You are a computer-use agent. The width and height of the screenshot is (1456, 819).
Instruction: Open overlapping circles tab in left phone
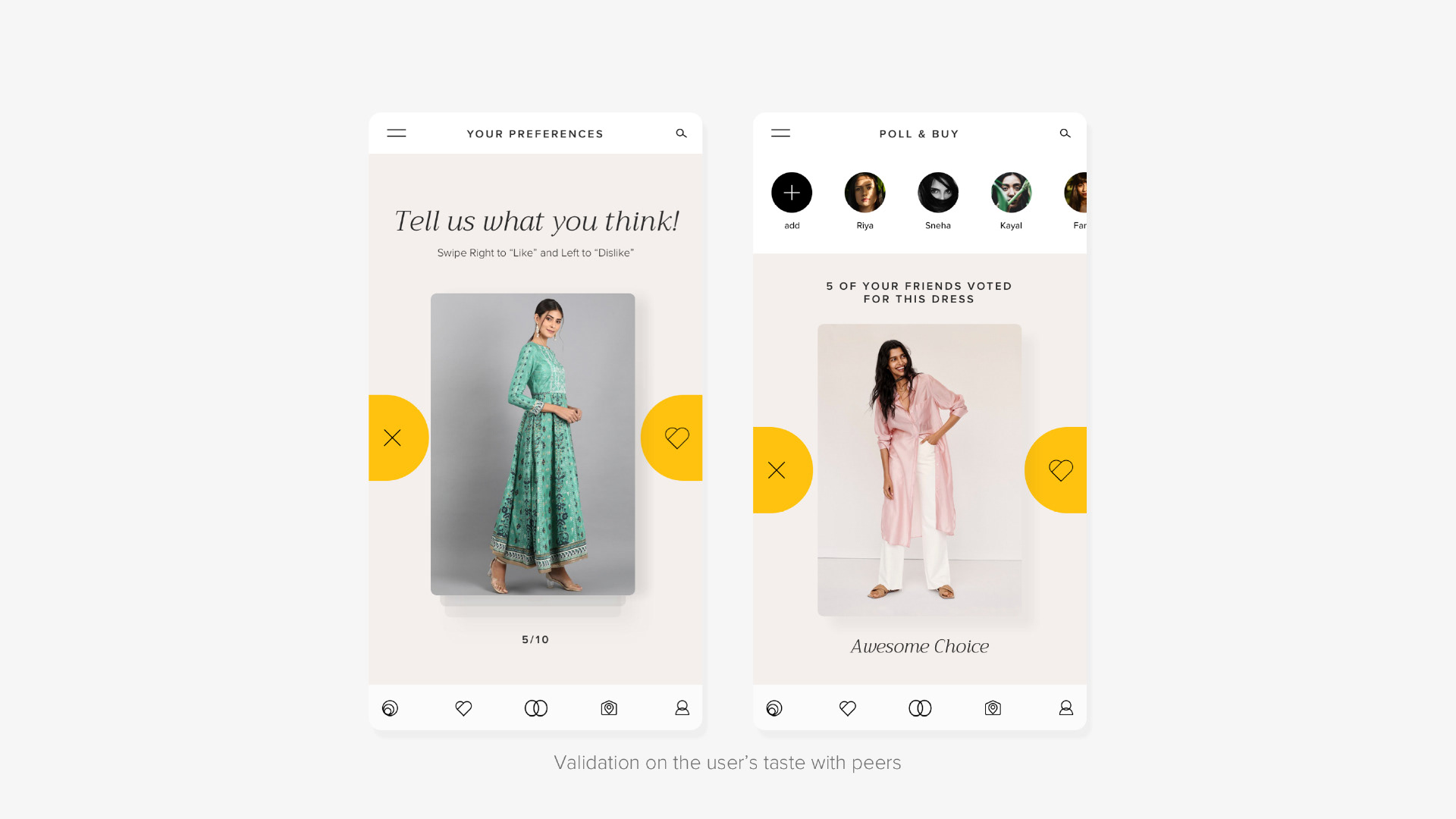(536, 708)
